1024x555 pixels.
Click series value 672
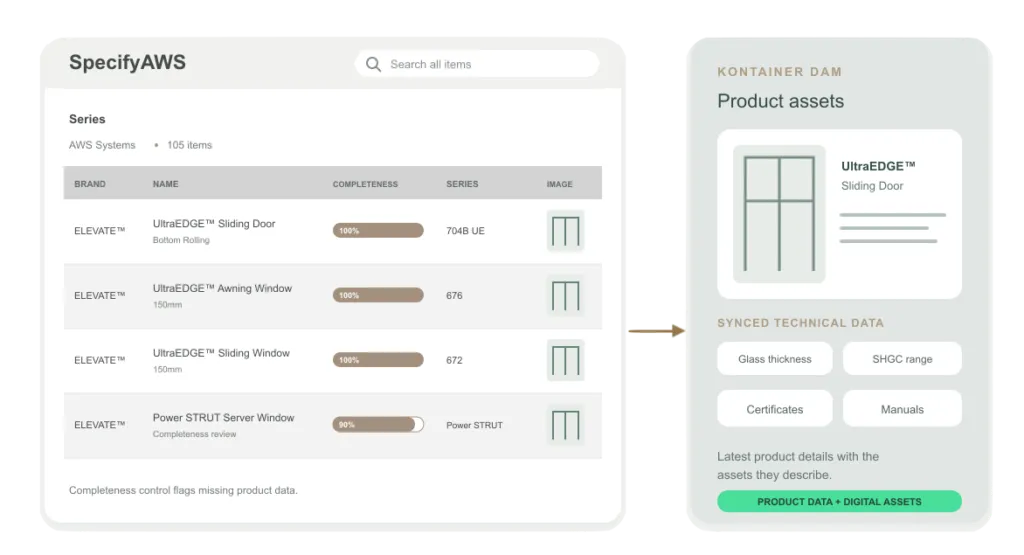click(x=454, y=360)
